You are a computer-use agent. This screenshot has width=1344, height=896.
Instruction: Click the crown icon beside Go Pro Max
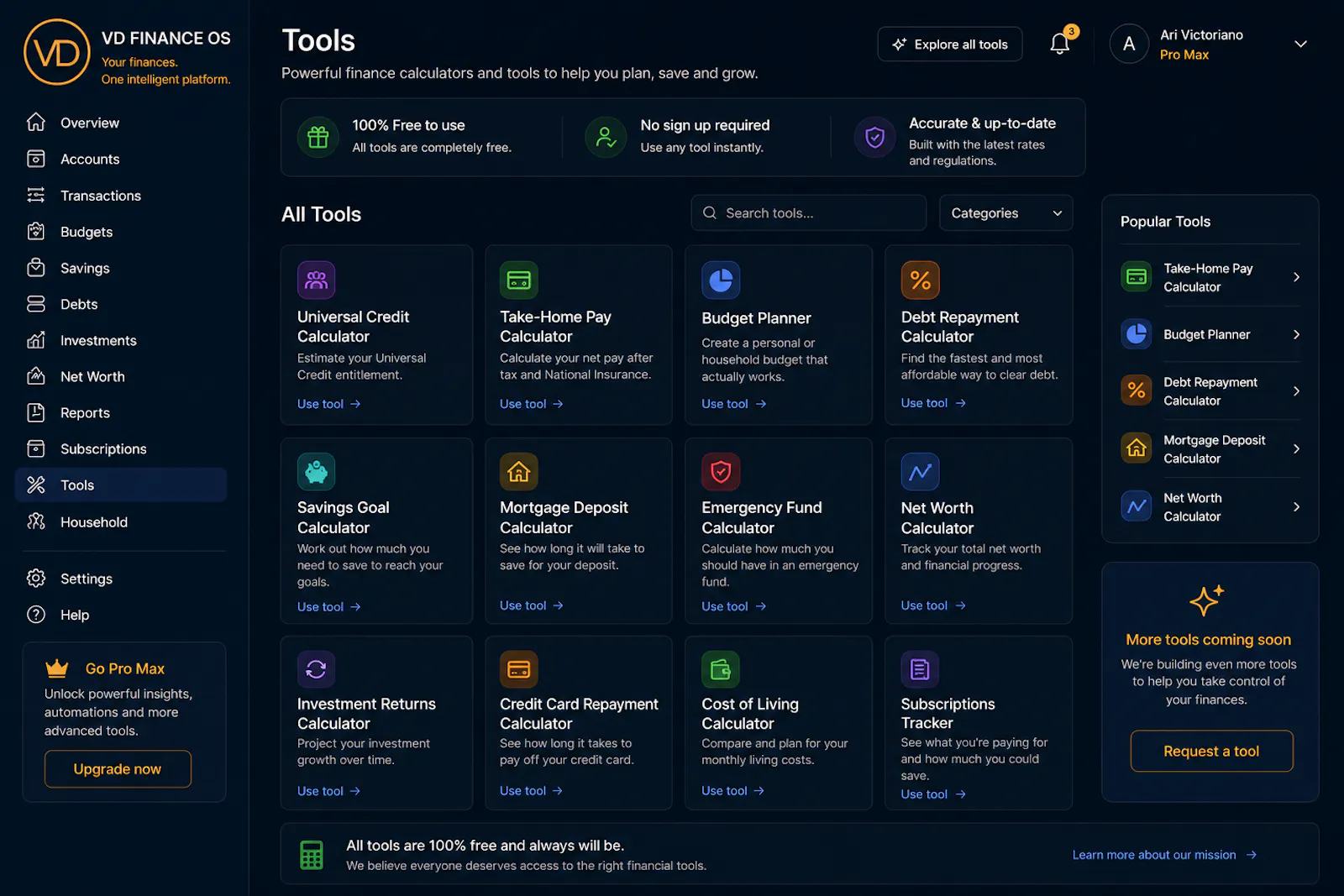coord(57,668)
